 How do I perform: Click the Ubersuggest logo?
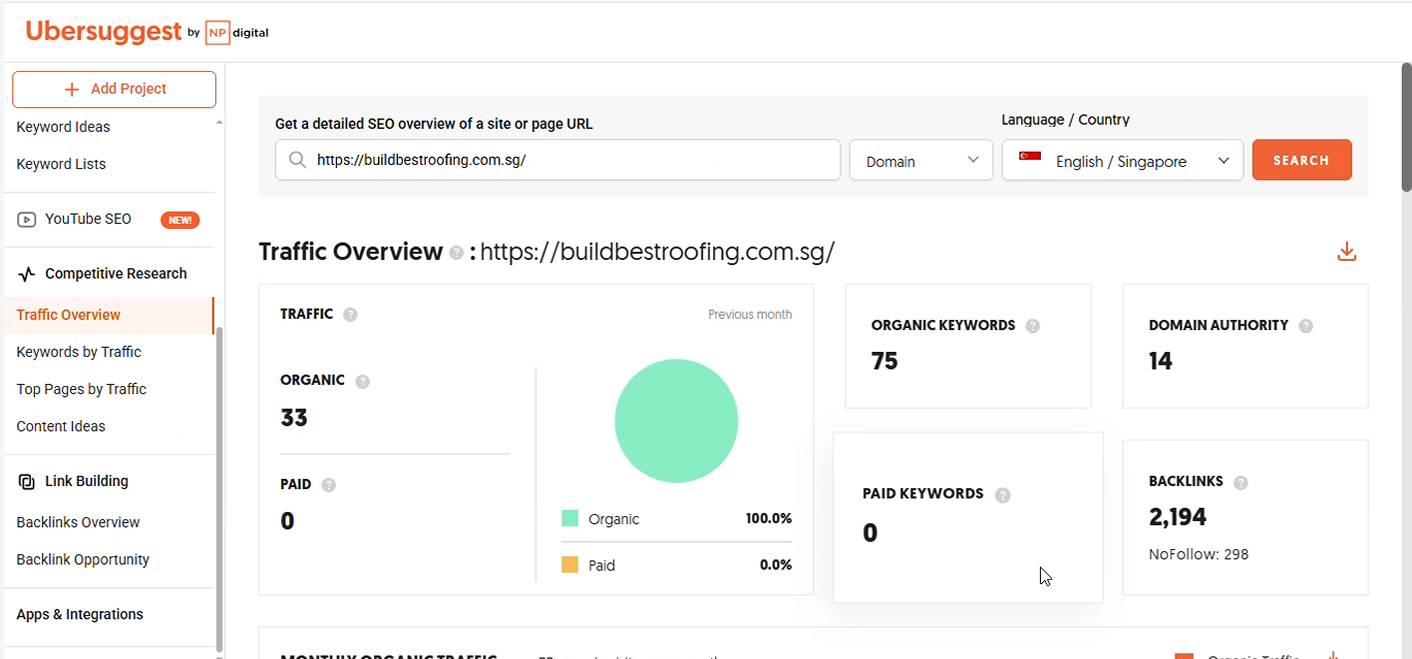pos(104,31)
